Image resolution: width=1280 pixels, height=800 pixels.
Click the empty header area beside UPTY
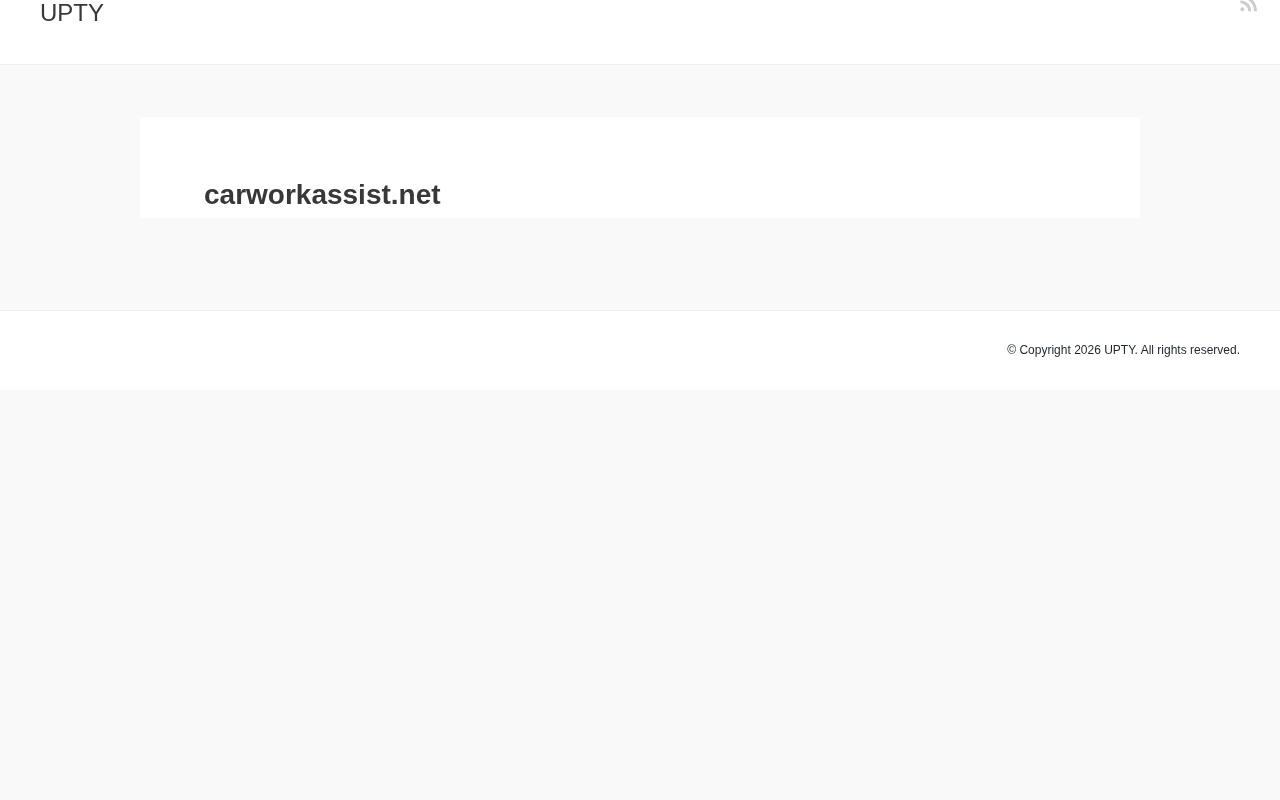[x=640, y=30]
